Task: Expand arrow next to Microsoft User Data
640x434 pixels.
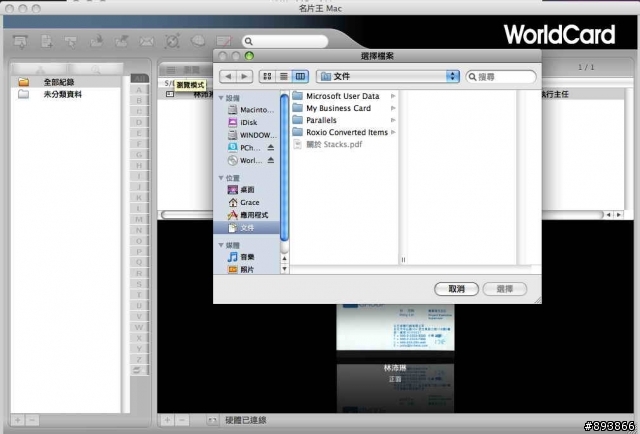Action: point(393,96)
